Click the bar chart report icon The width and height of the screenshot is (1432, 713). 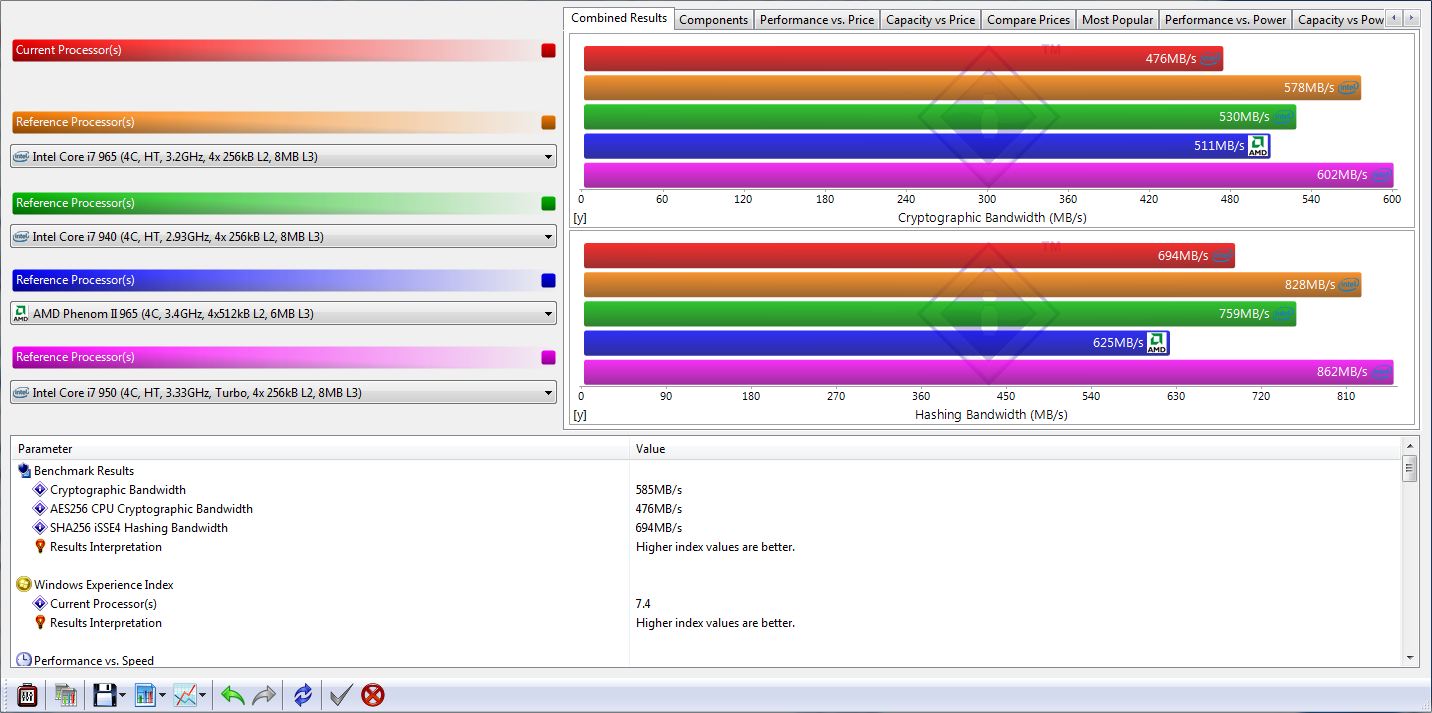pos(145,694)
